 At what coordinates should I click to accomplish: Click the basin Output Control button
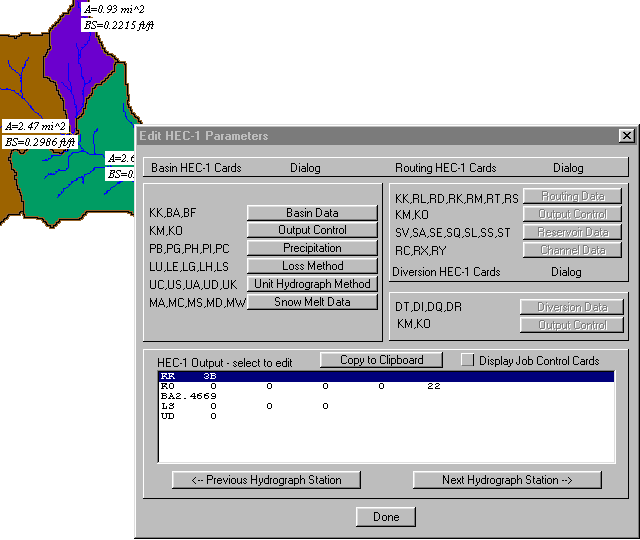pos(311,231)
